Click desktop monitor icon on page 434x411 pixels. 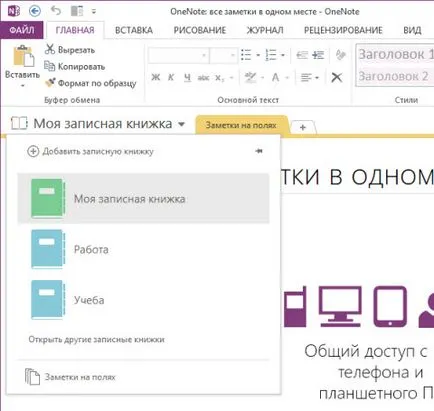(340, 306)
